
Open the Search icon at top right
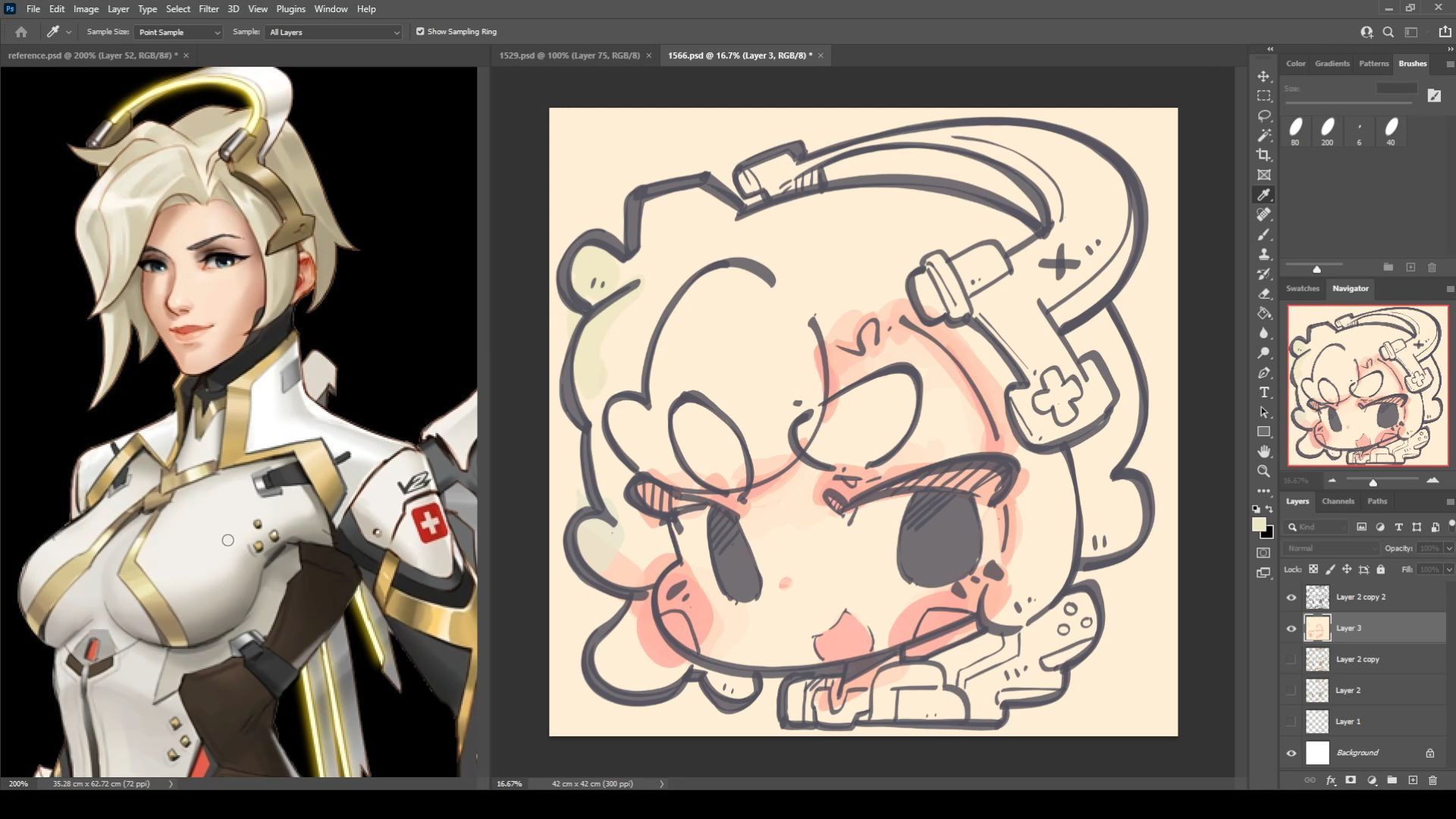(1388, 32)
